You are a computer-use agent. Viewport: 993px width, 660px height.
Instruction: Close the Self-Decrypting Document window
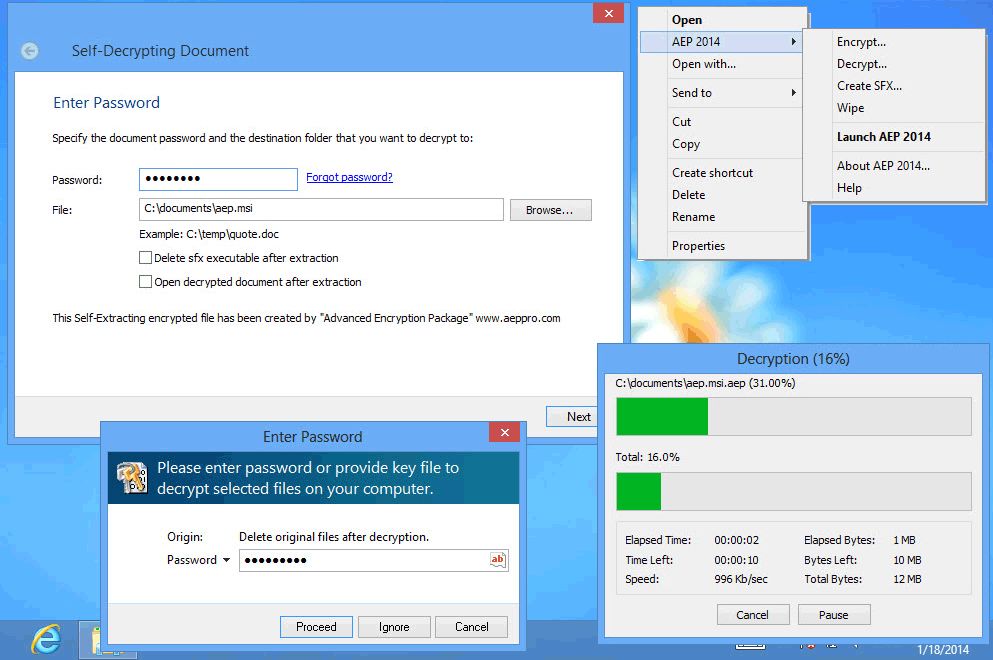[608, 13]
